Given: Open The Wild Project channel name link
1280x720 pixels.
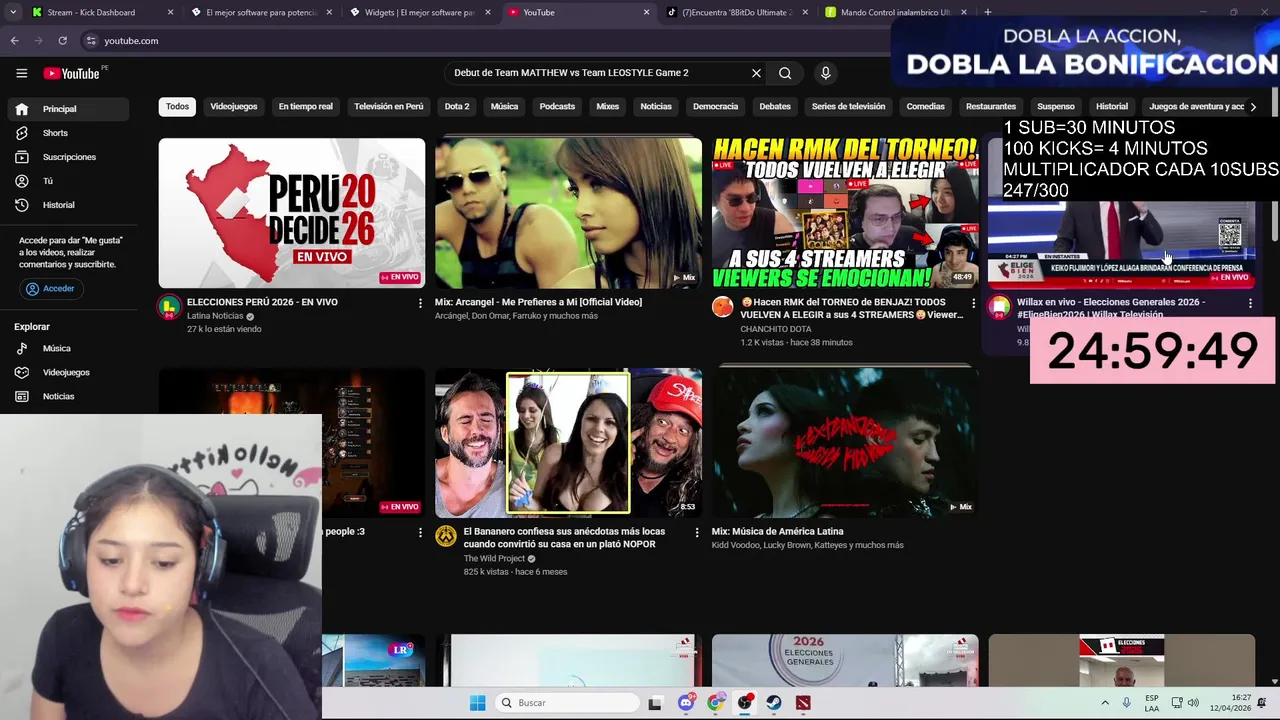Looking at the screenshot, I should tap(494, 559).
